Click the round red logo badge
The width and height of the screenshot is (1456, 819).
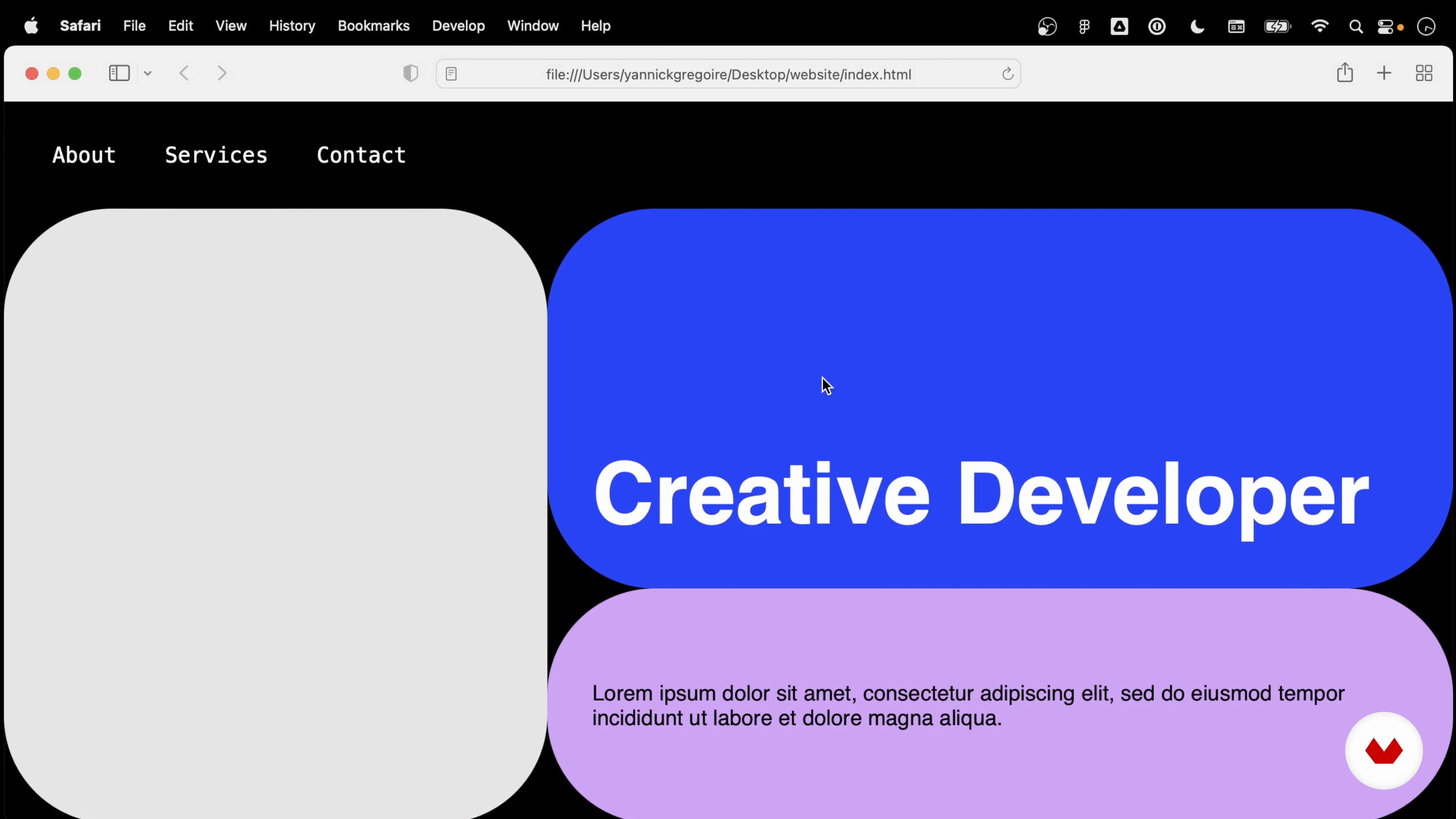coord(1384,751)
